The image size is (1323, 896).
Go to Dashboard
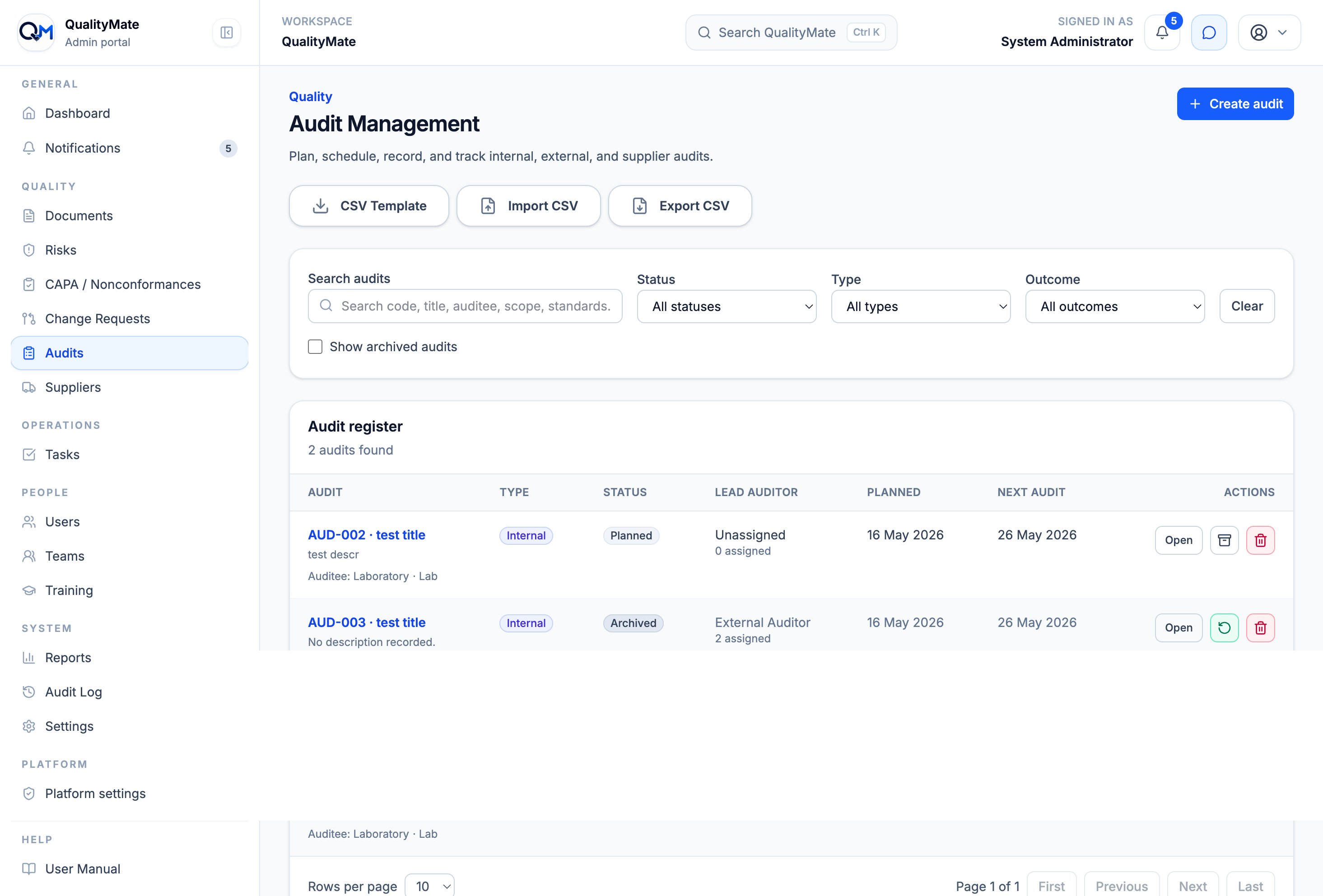tap(129, 113)
